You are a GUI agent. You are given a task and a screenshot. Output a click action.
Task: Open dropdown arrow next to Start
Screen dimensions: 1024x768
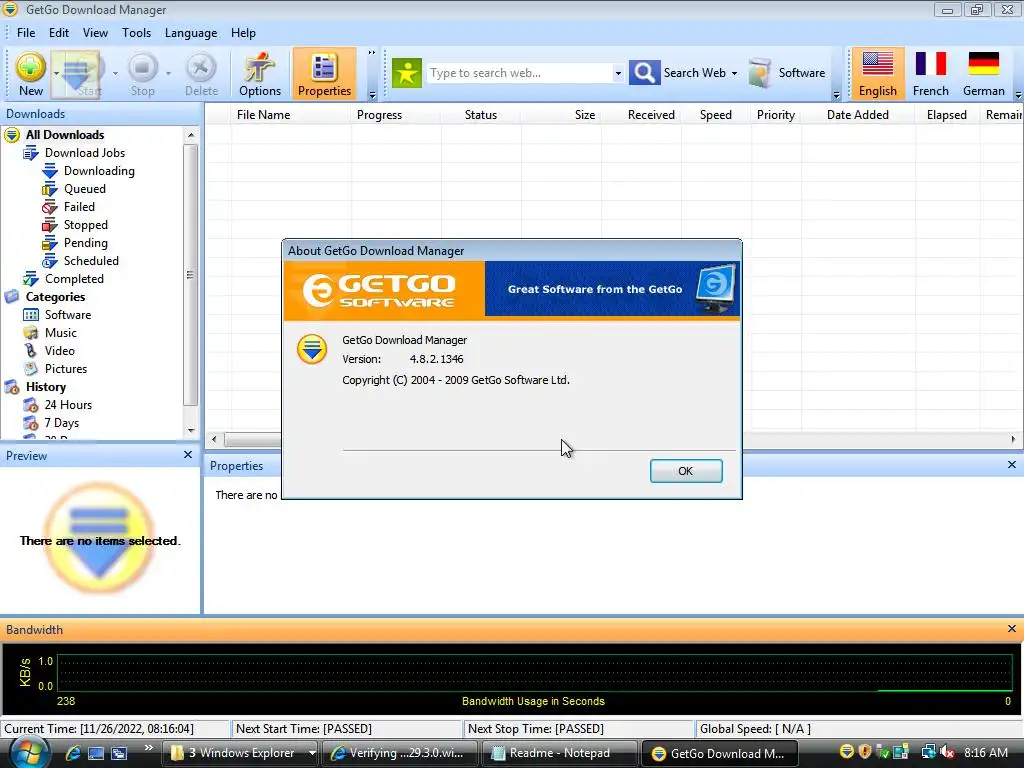(115, 73)
